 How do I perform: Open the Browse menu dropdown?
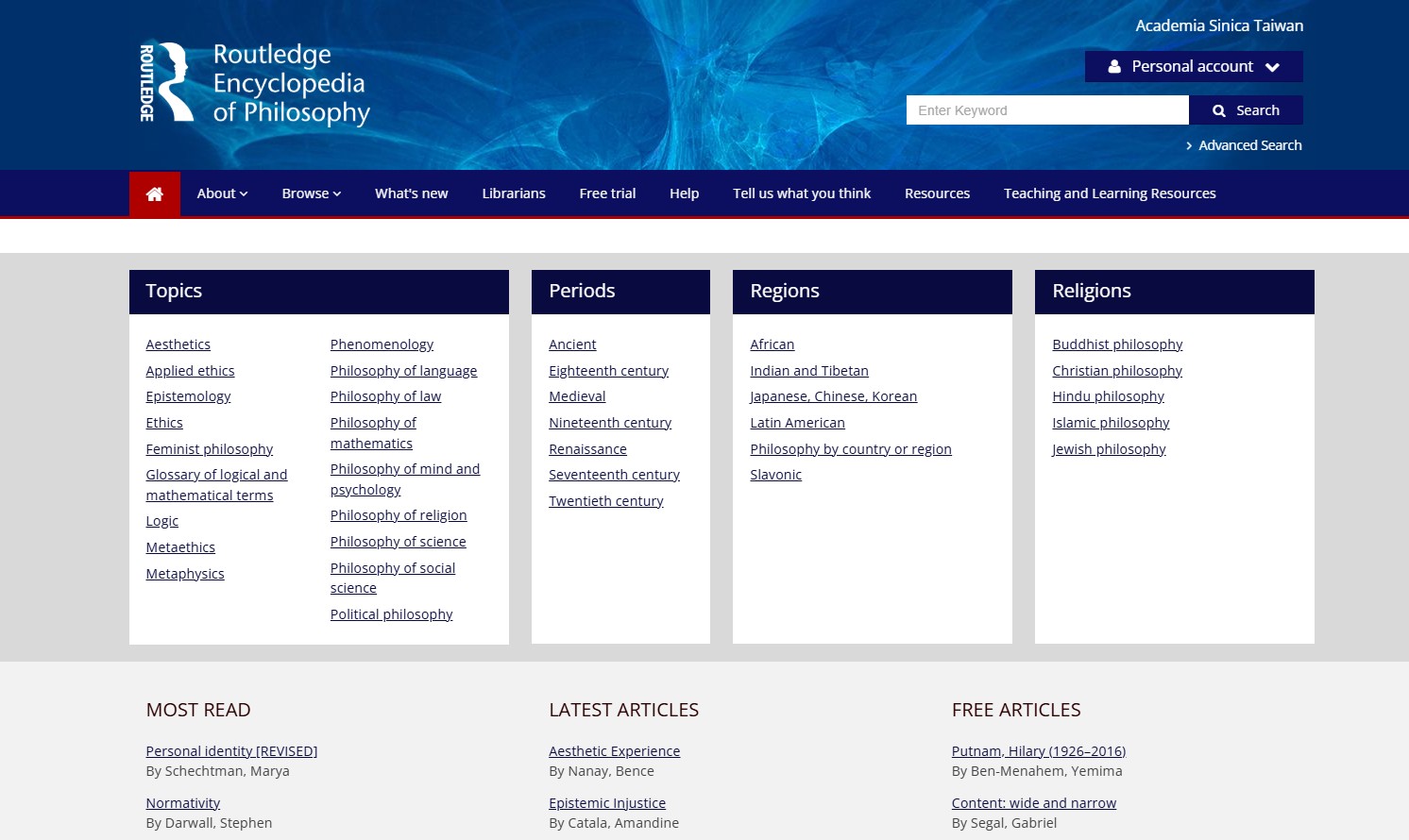[x=312, y=193]
